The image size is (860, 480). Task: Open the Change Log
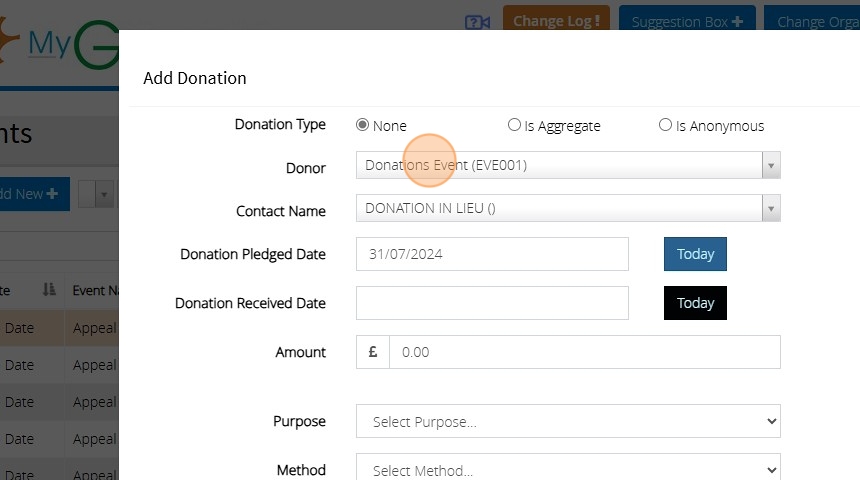pyautogui.click(x=556, y=21)
